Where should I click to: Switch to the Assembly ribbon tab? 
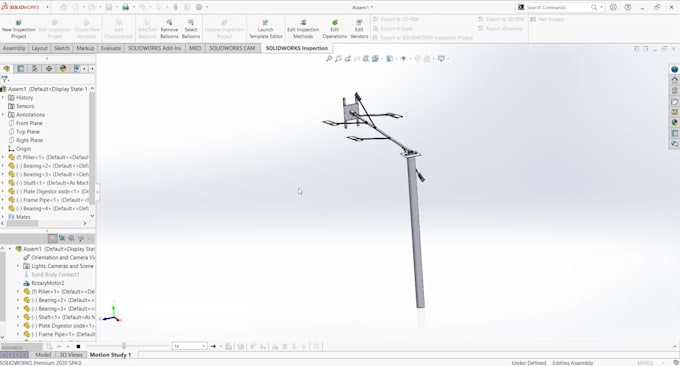(x=14, y=48)
